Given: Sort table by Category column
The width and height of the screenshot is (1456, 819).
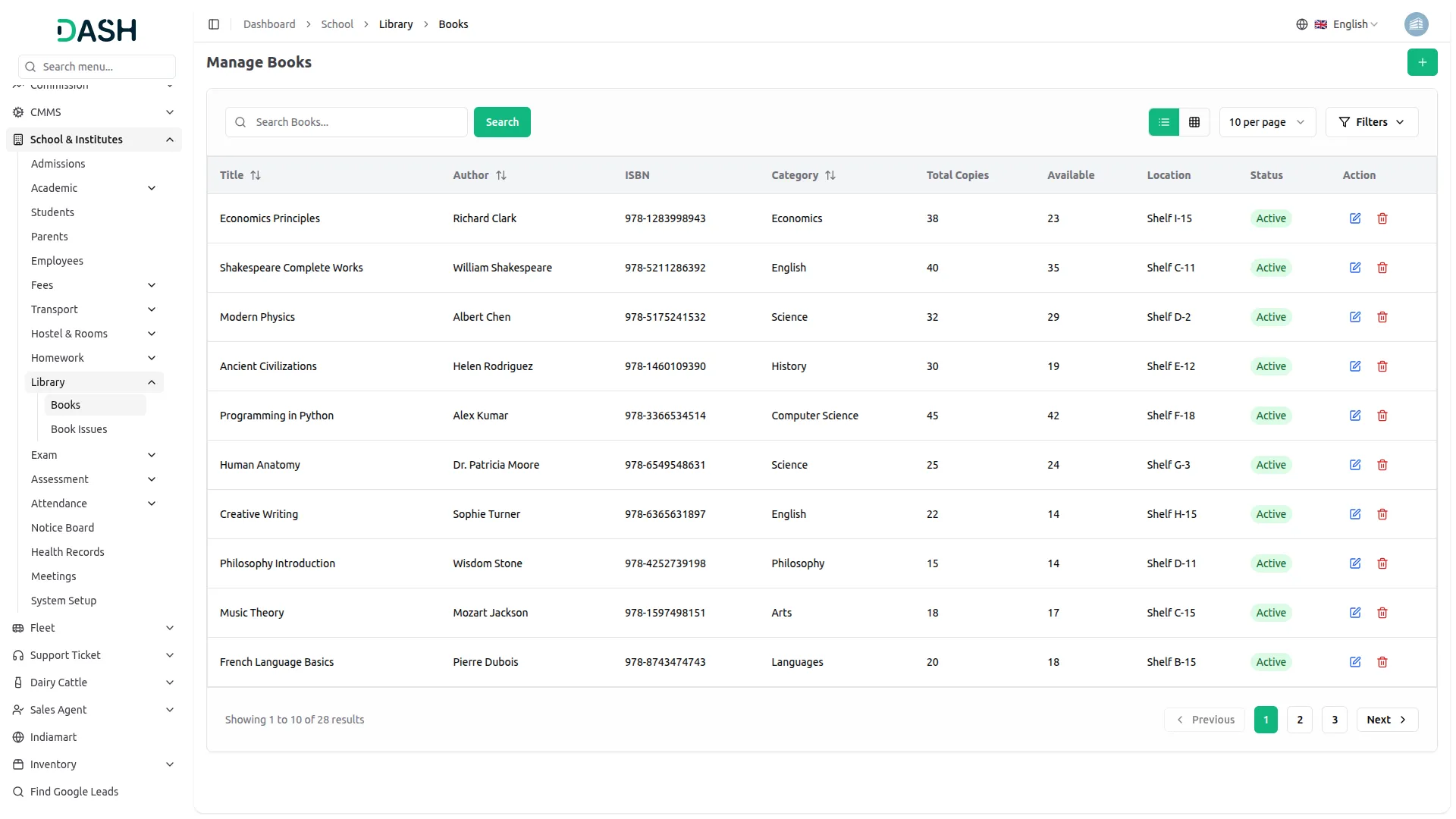Looking at the screenshot, I should tap(803, 175).
